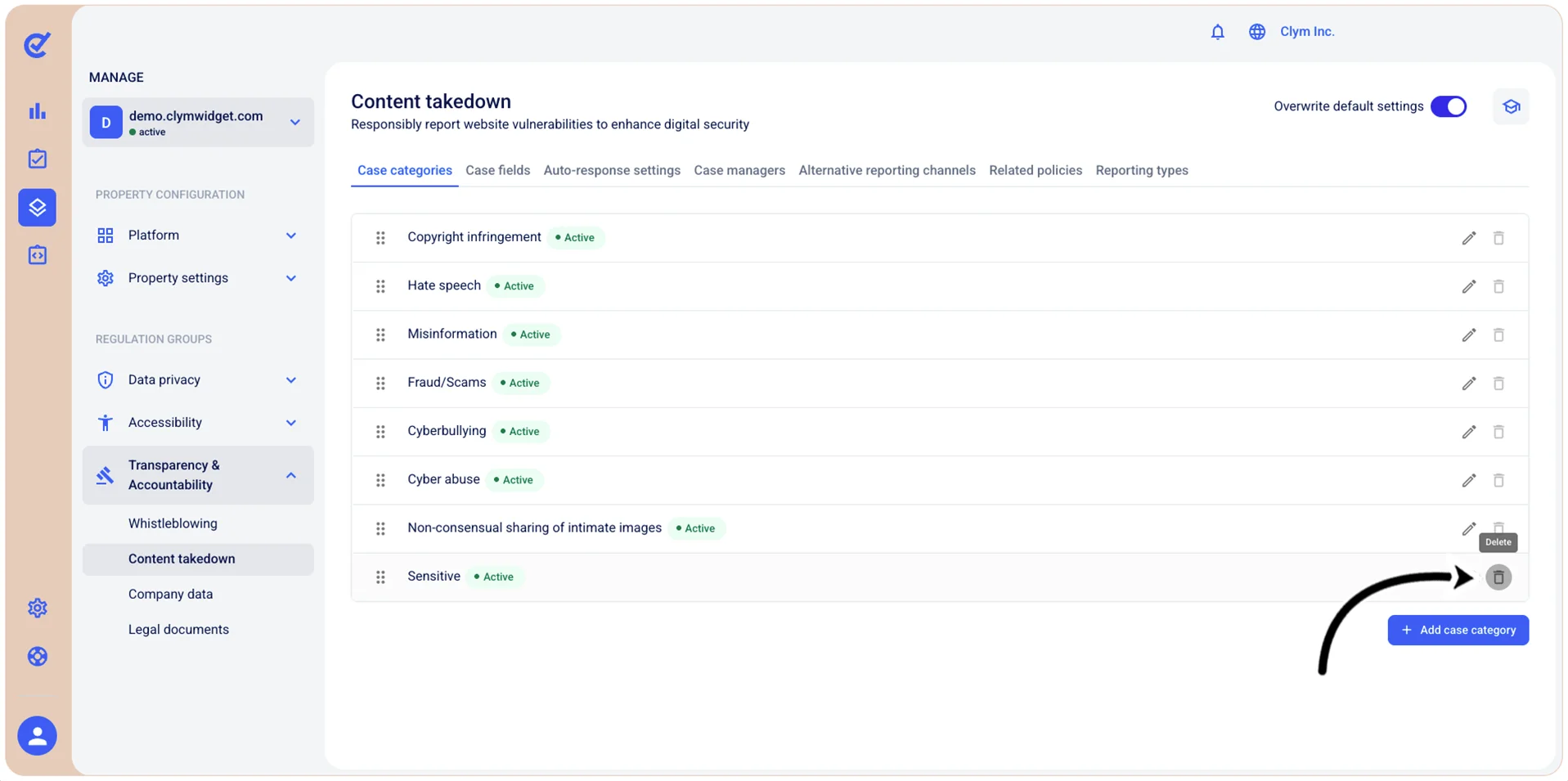Click the Clym Inc. account name
This screenshot has height=781, width=1568.
coord(1307,32)
